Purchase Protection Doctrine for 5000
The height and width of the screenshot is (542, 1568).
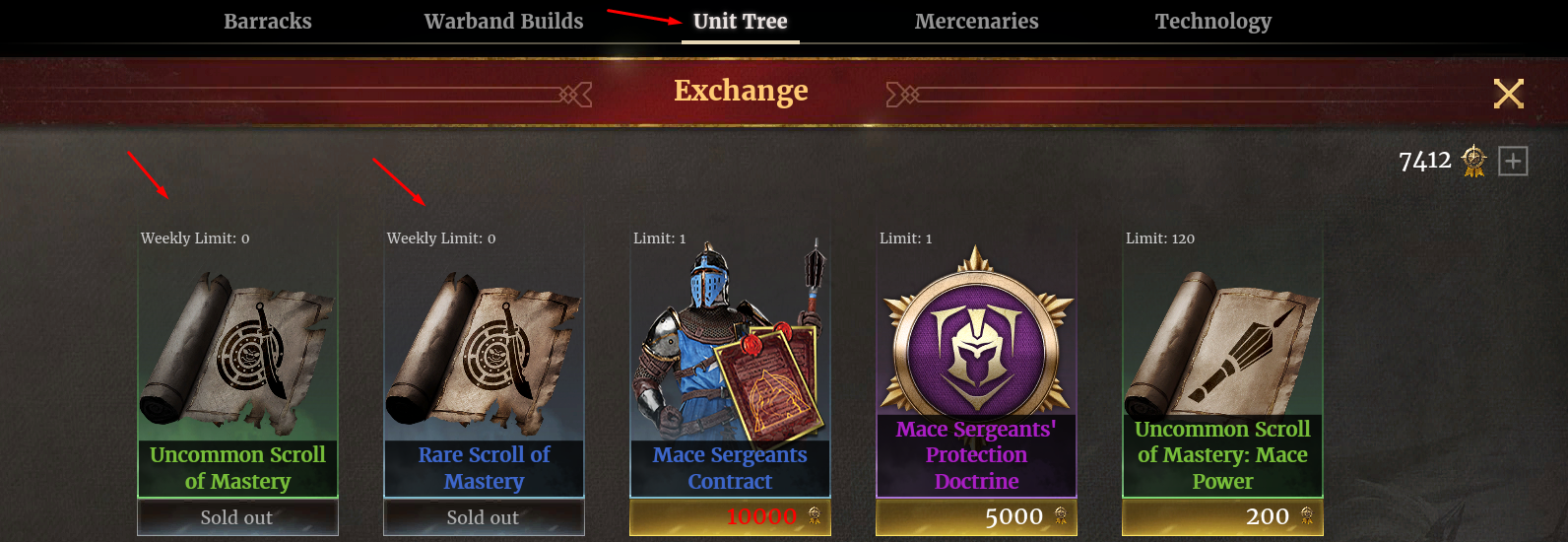coord(976,517)
